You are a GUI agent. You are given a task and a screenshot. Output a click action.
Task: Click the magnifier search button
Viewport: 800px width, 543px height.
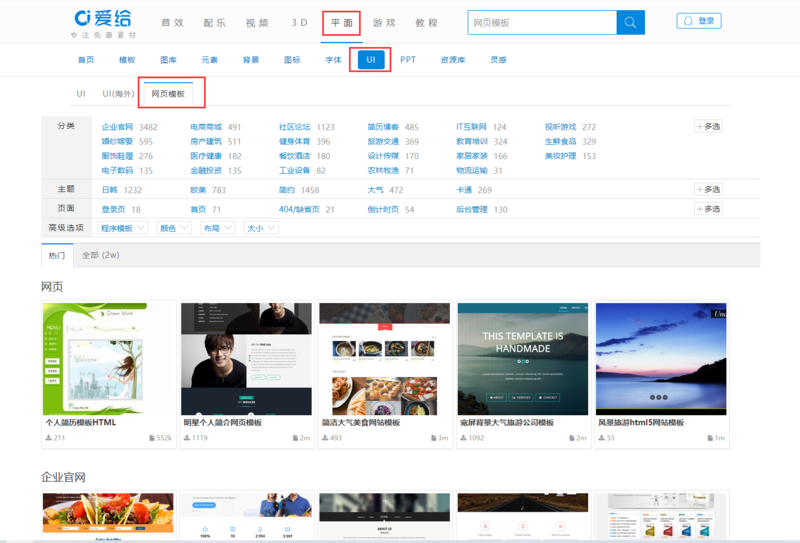pyautogui.click(x=631, y=22)
